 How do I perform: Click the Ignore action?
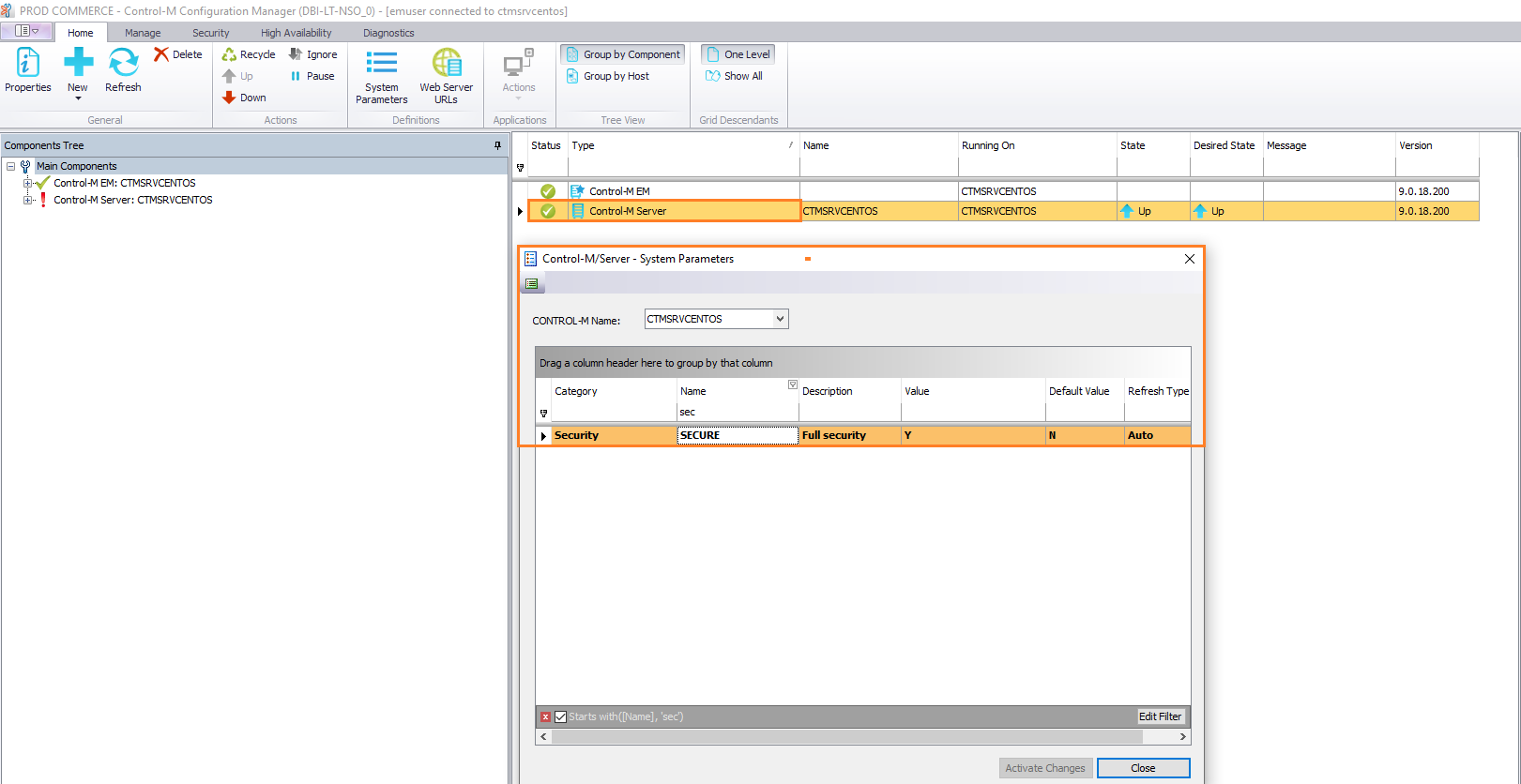(x=313, y=54)
